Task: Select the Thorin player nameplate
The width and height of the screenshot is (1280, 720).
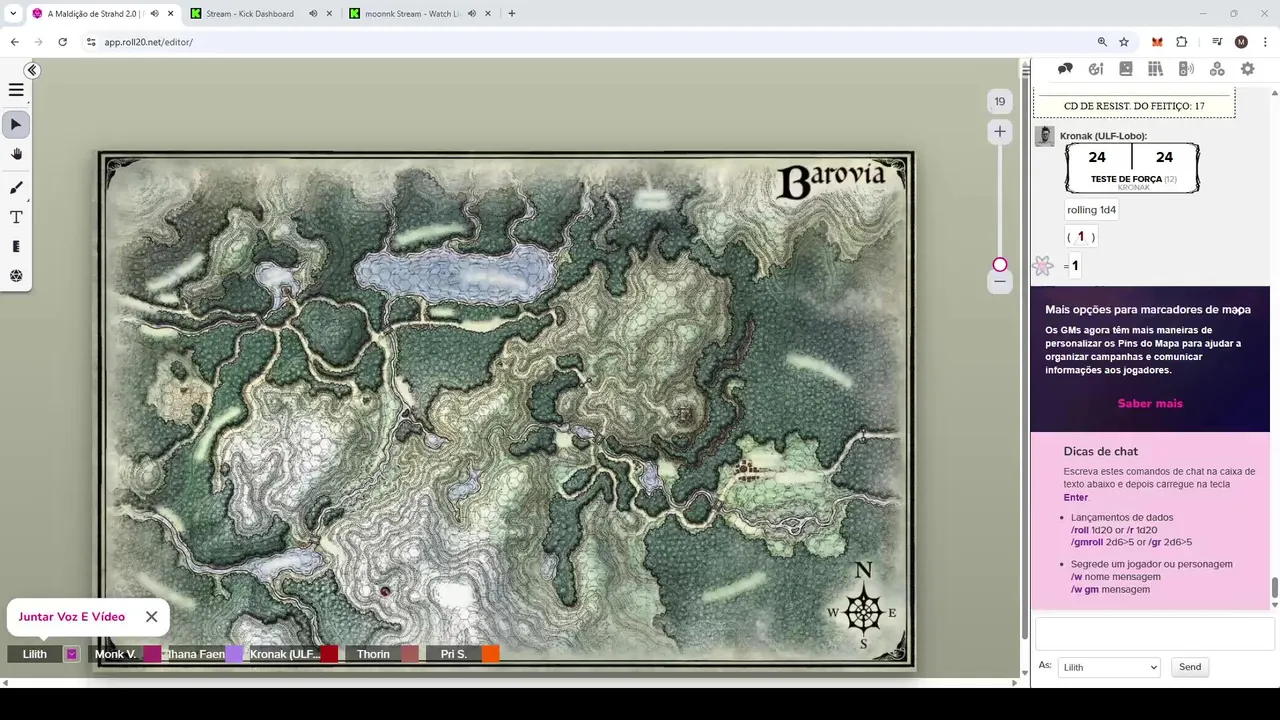Action: 373,654
